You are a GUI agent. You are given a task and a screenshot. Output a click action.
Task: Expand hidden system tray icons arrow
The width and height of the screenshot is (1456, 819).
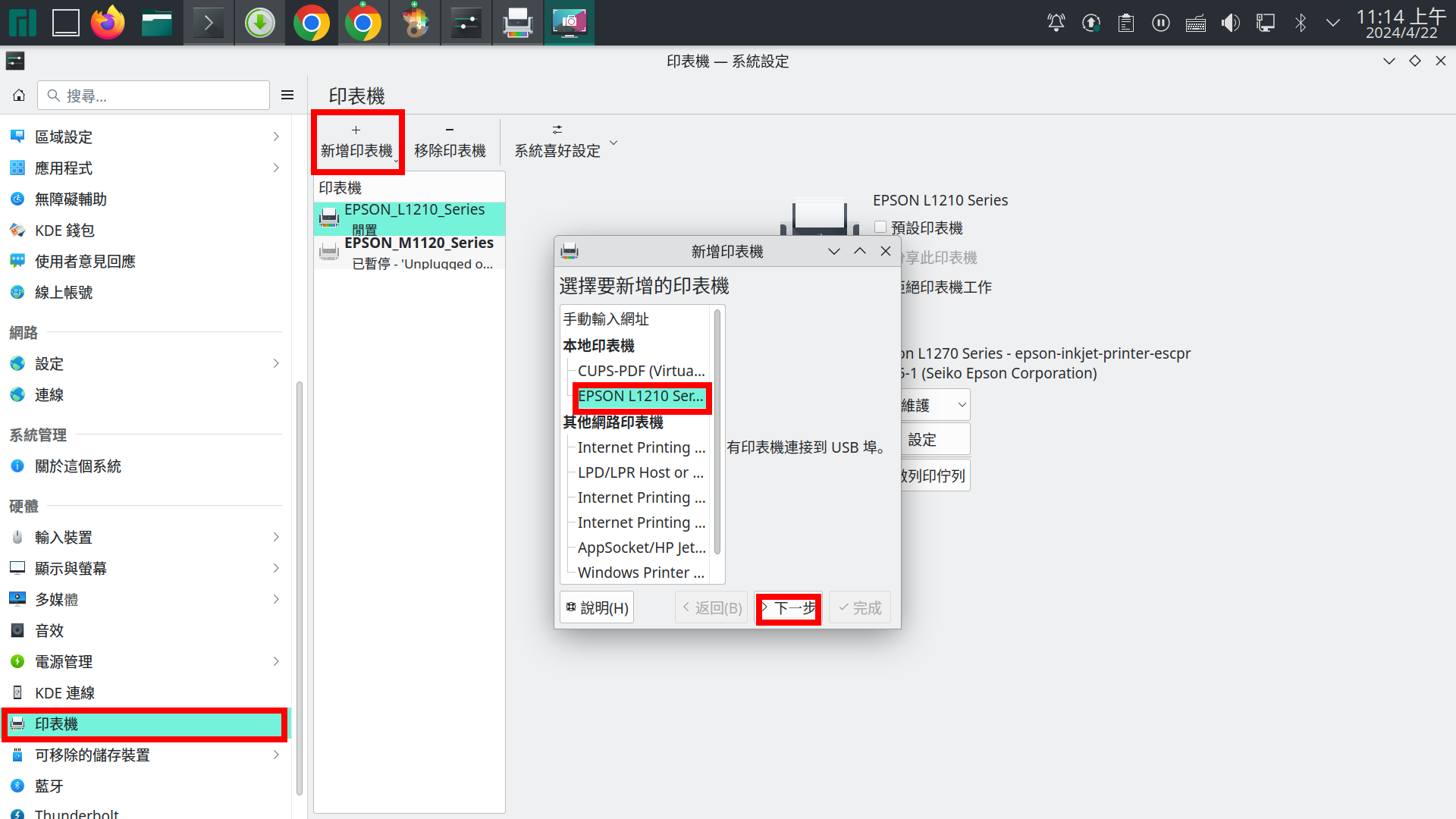pos(1333,23)
